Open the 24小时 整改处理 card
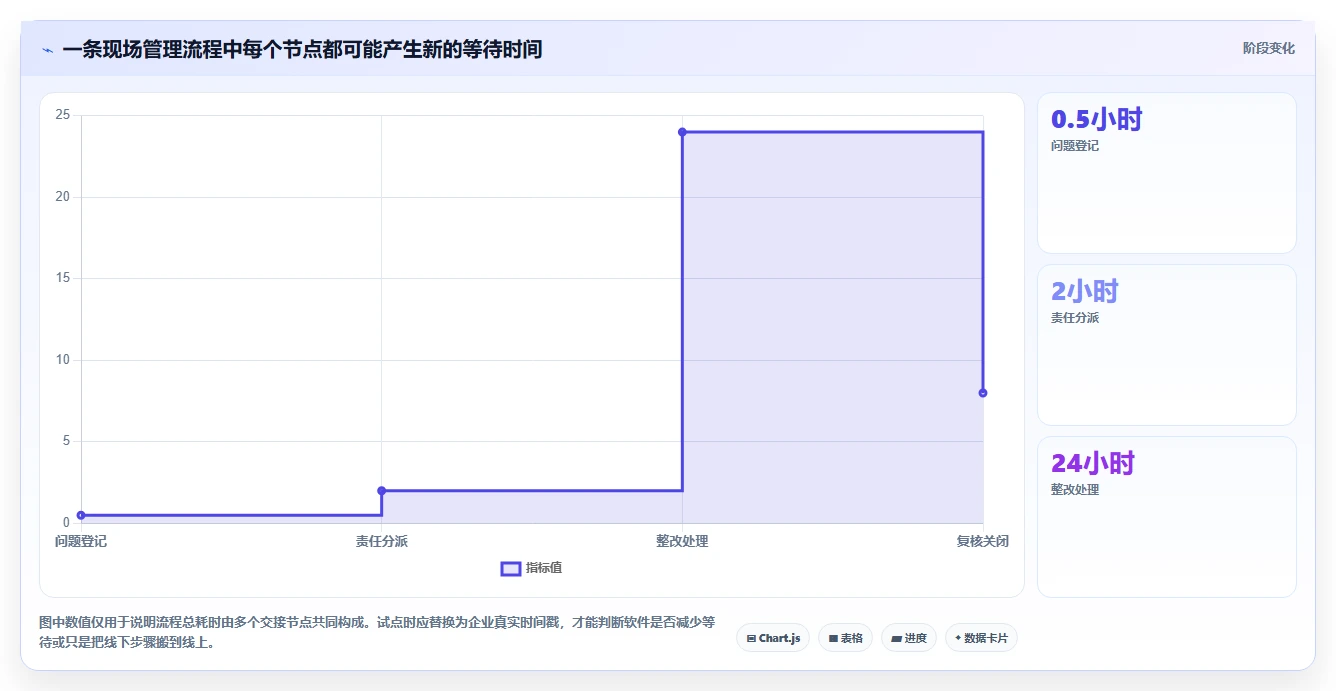 point(1167,517)
